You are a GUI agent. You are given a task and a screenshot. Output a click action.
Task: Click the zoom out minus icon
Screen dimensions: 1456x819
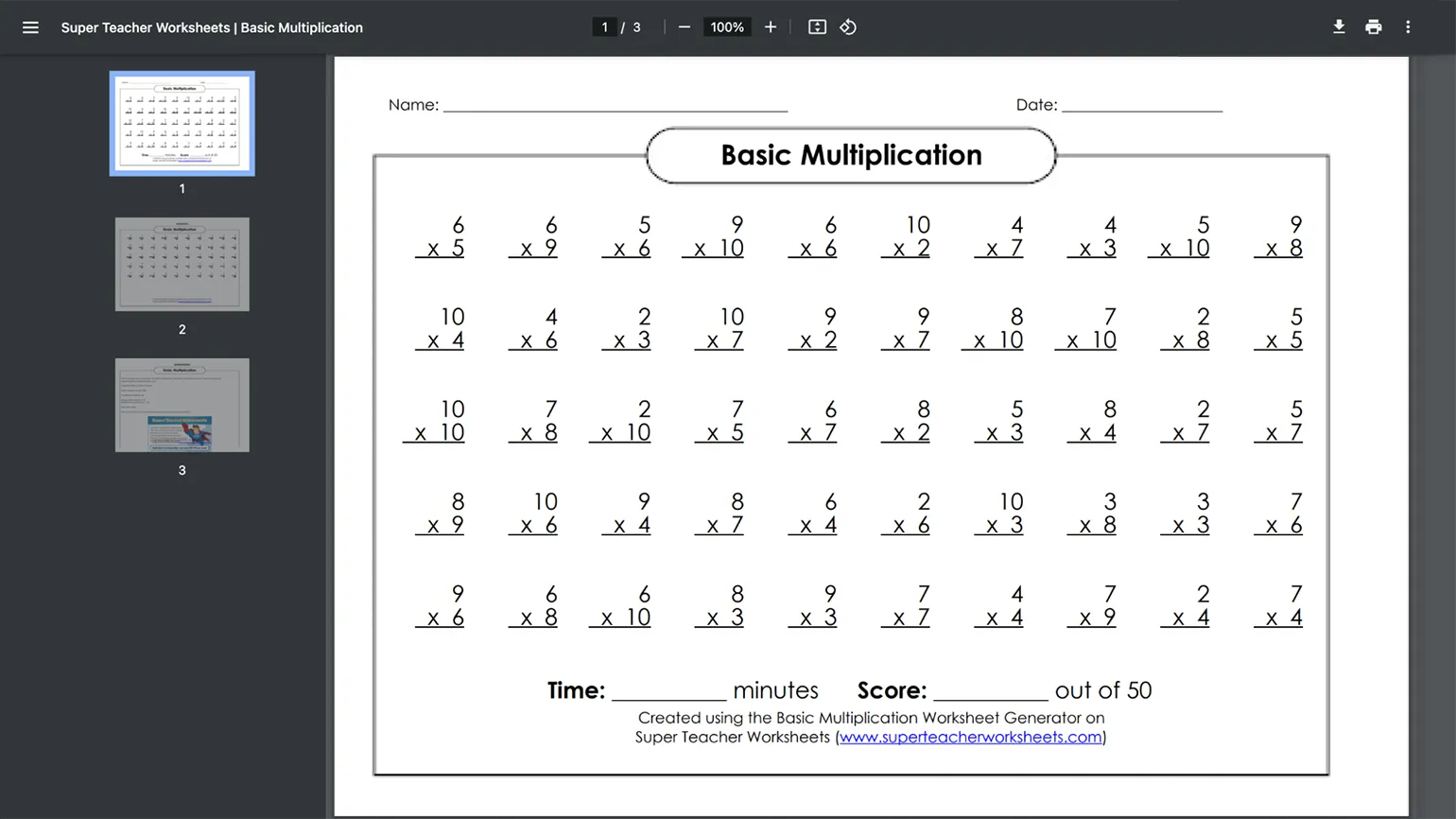click(685, 27)
